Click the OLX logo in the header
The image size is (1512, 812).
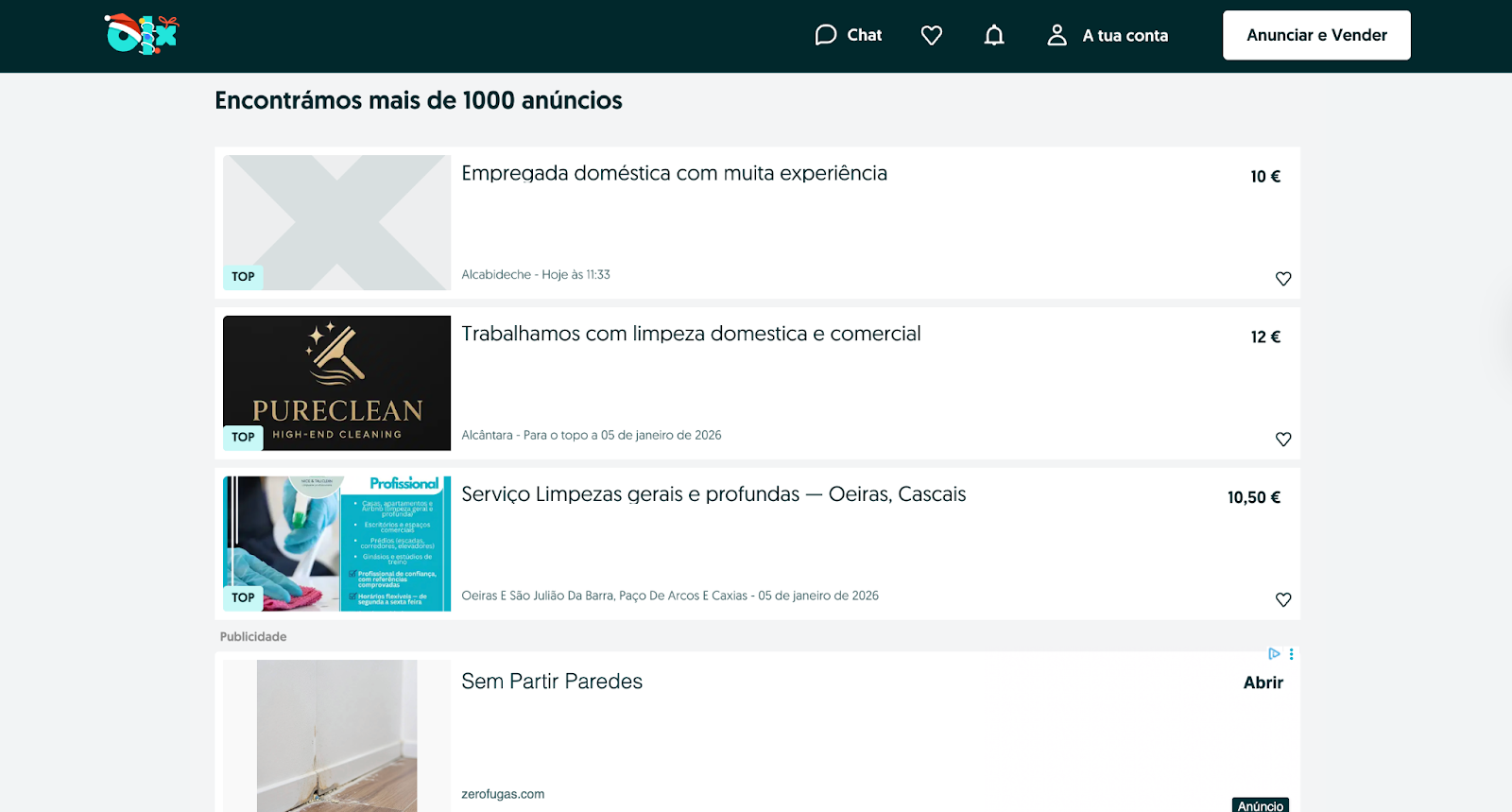[x=141, y=35]
